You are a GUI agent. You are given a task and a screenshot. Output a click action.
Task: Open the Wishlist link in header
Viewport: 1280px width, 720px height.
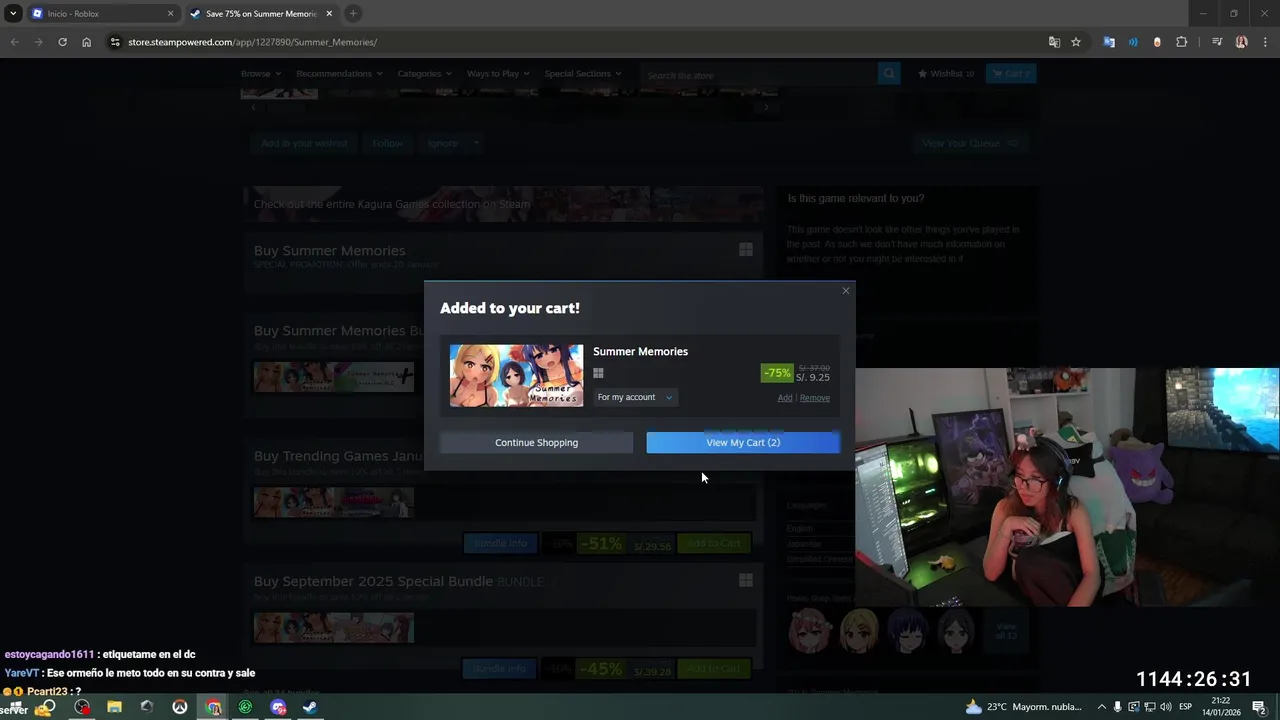[945, 73]
